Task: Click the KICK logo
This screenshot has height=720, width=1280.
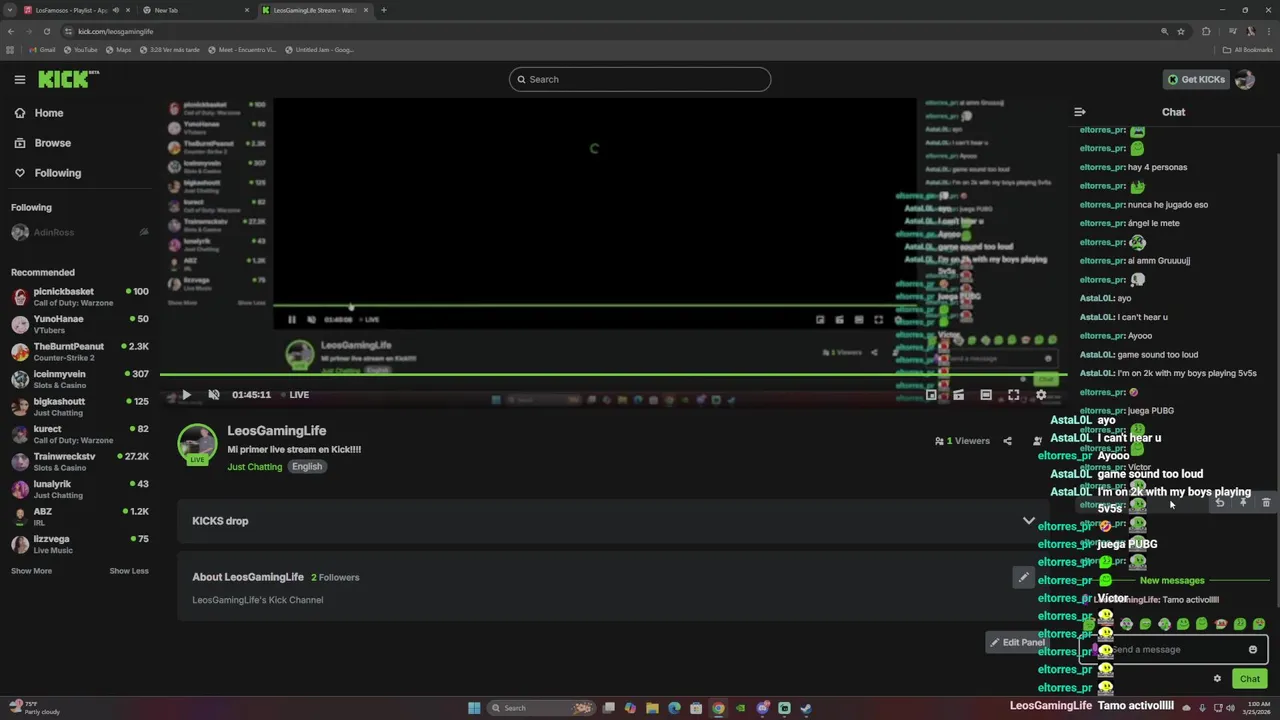Action: click(x=68, y=79)
